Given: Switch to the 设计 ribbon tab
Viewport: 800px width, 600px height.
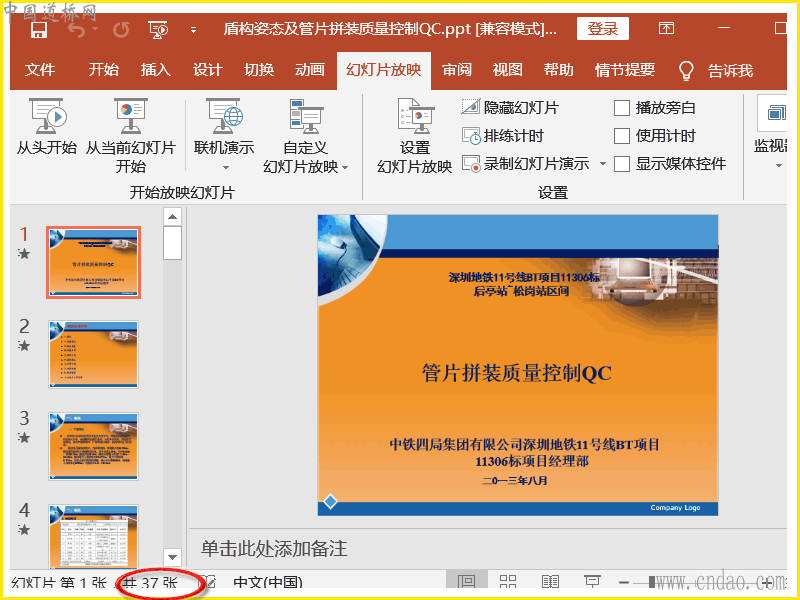Looking at the screenshot, I should pos(207,70).
